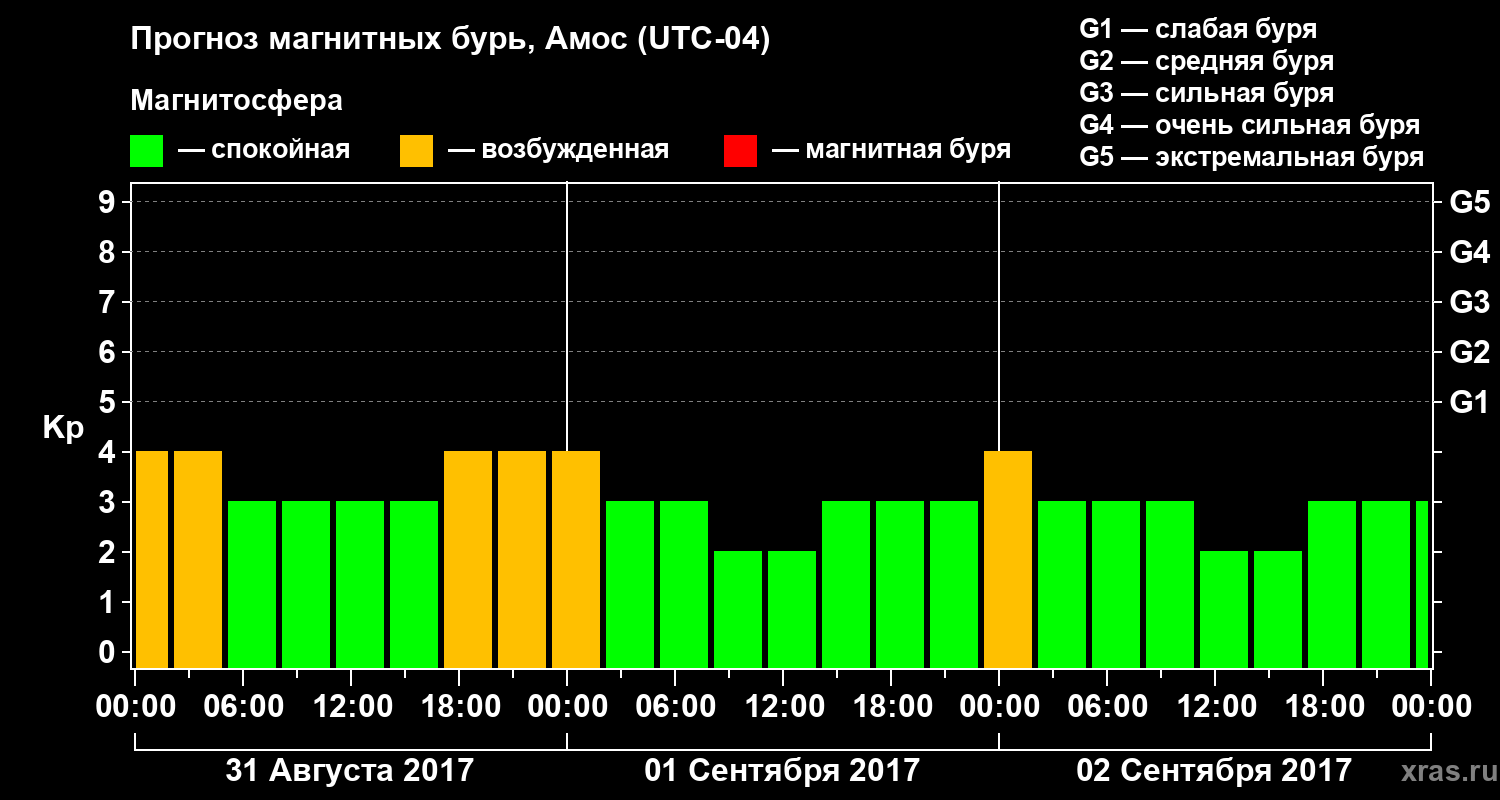
Task: Click the green 'спокойная' legend swatch
Action: (x=147, y=151)
